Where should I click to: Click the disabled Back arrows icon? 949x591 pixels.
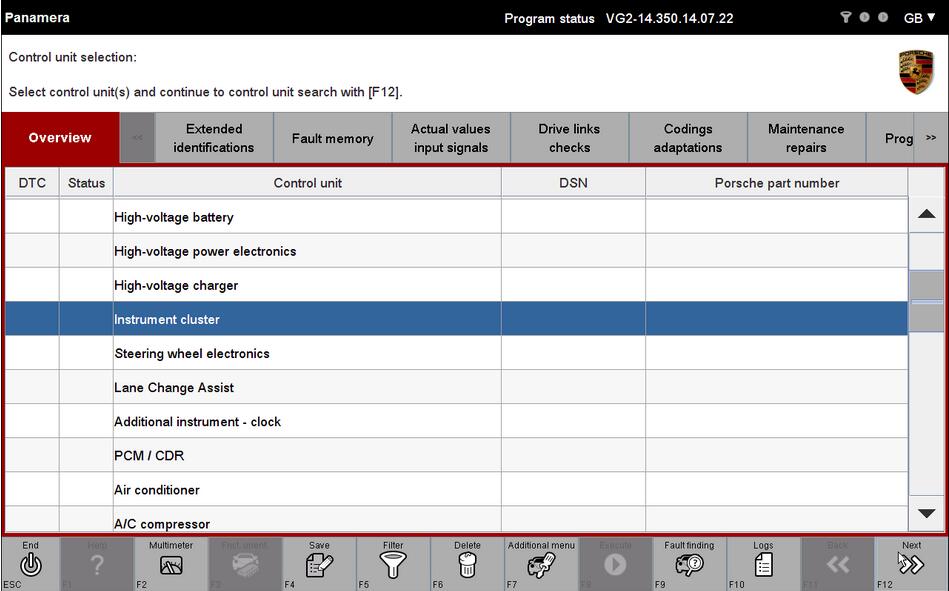tap(838, 565)
